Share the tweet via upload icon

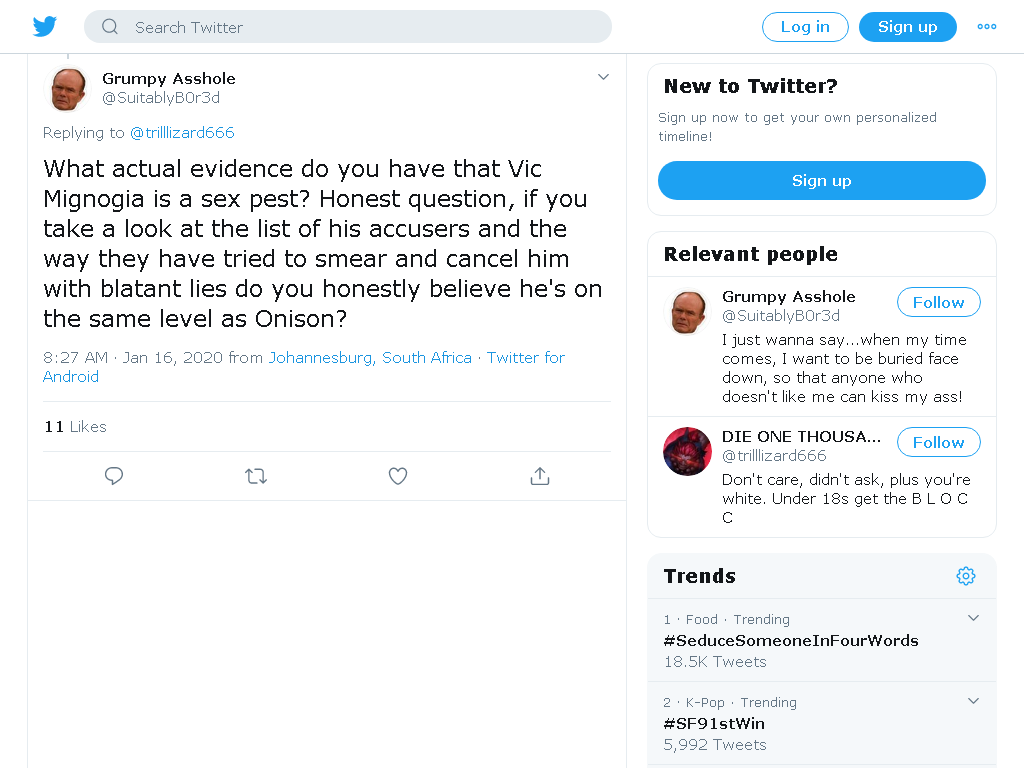point(539,476)
